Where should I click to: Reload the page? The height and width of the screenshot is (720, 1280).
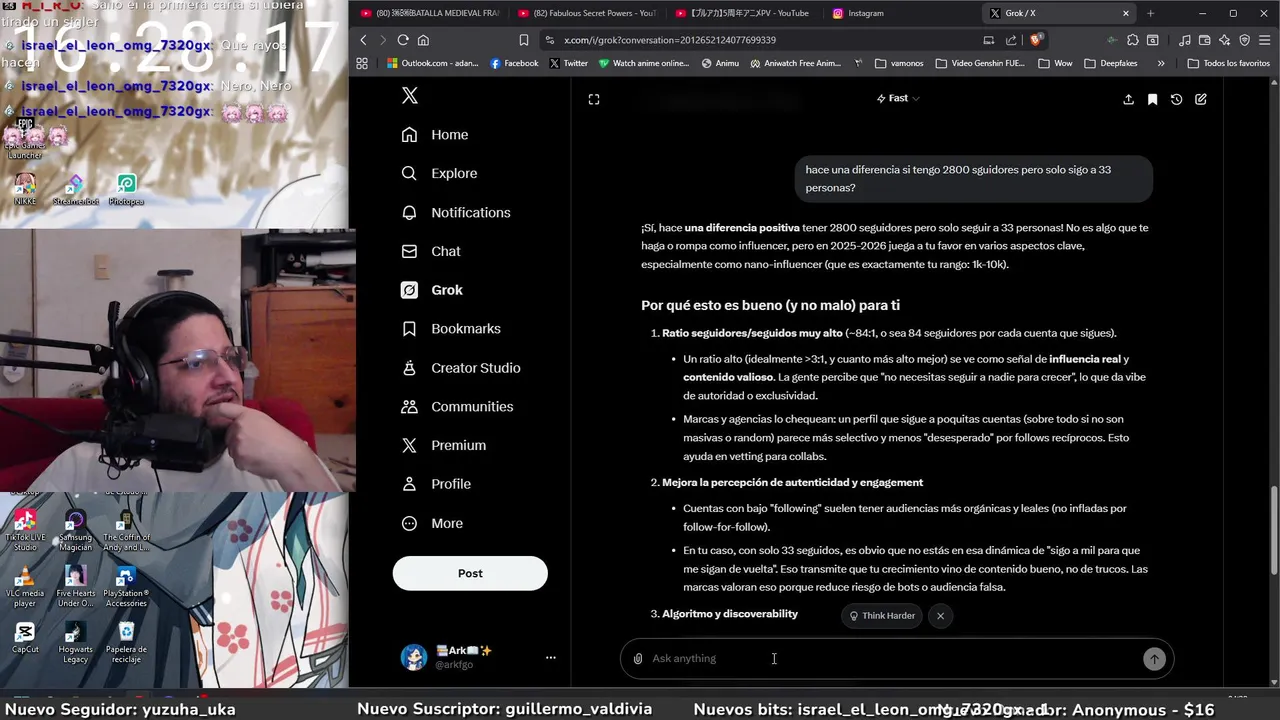[x=403, y=40]
